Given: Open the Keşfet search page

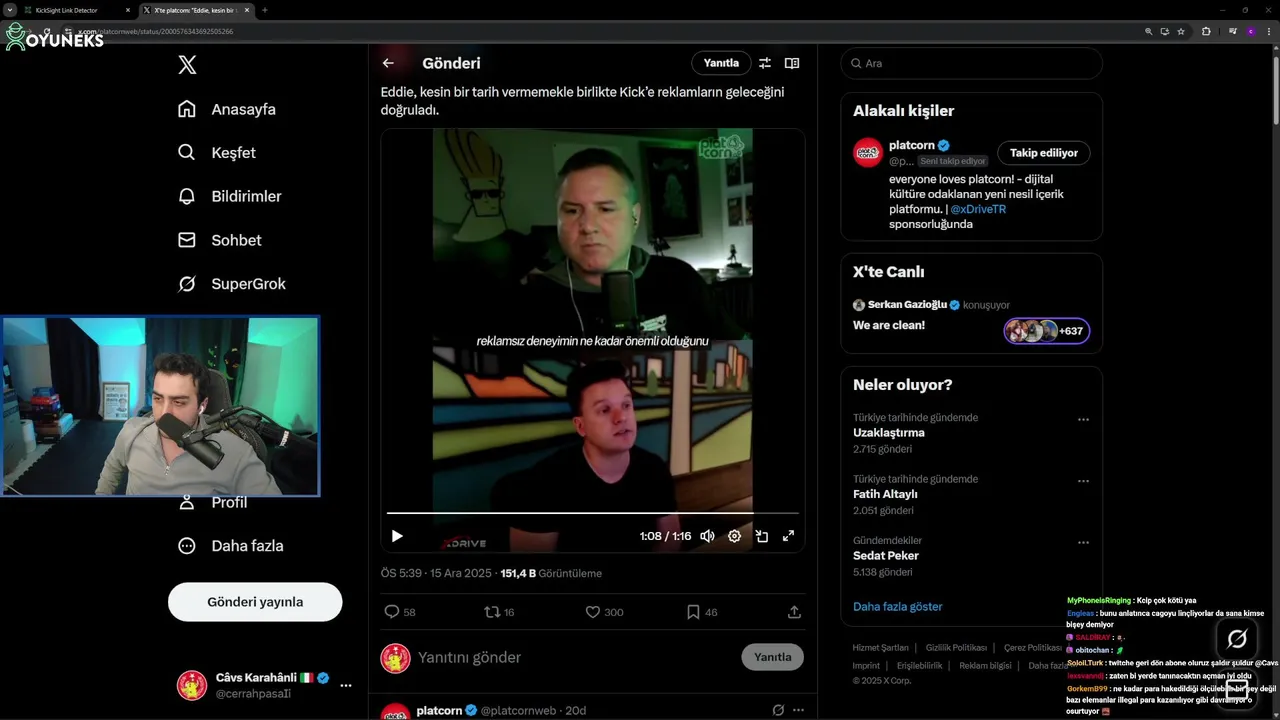Looking at the screenshot, I should pyautogui.click(x=217, y=153).
